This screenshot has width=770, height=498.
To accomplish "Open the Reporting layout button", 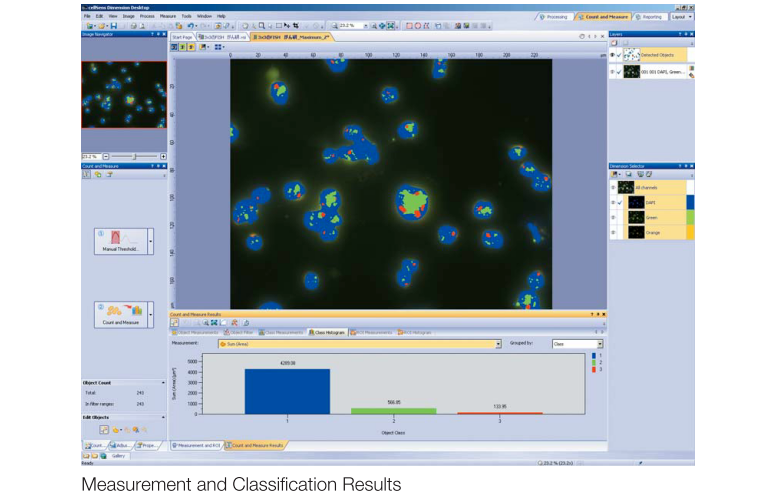I will [650, 17].
